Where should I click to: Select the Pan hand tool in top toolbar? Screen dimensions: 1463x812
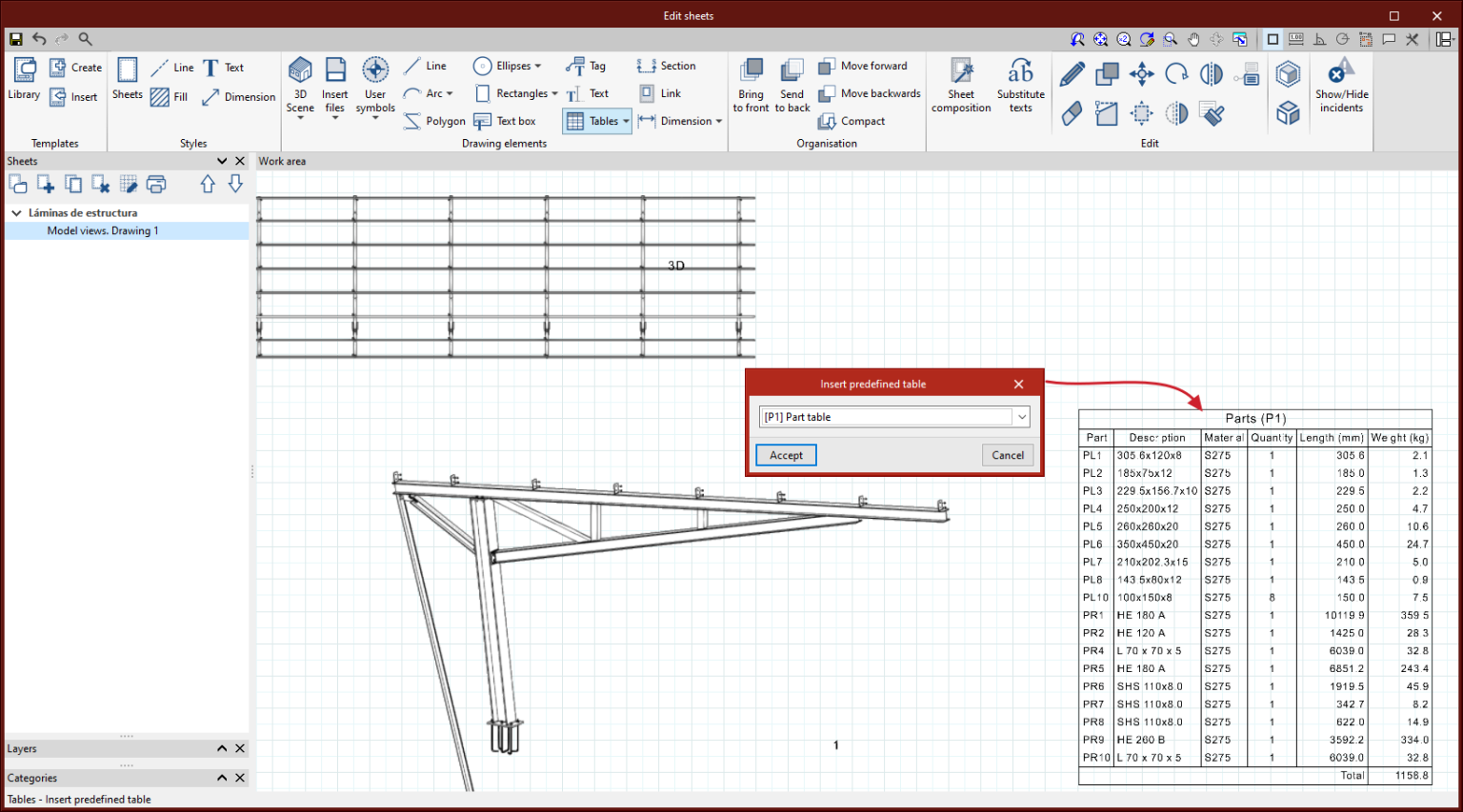coord(1193,39)
